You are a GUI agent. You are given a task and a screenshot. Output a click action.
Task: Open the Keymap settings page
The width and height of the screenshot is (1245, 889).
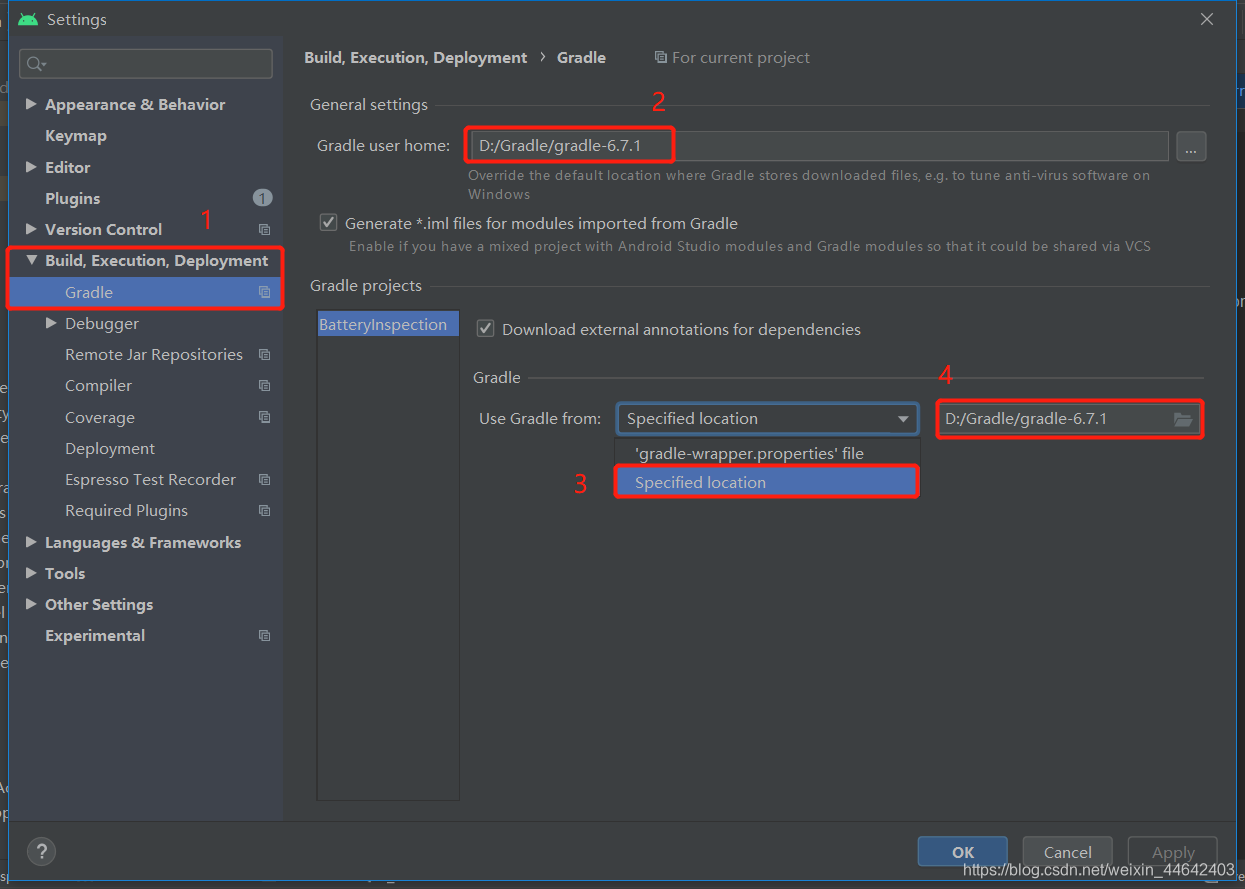click(x=76, y=135)
